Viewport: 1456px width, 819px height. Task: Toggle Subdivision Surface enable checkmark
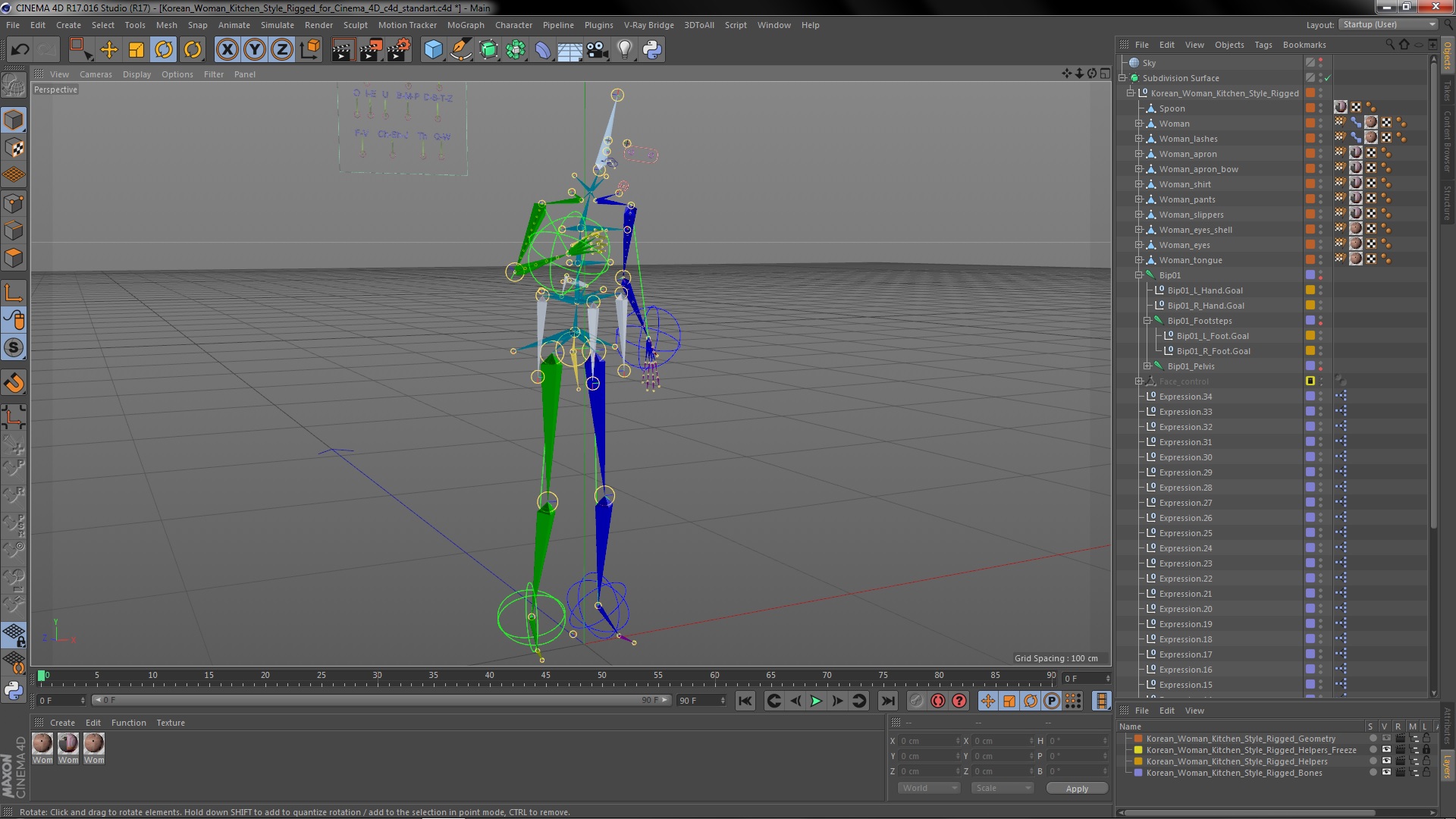(x=1328, y=78)
